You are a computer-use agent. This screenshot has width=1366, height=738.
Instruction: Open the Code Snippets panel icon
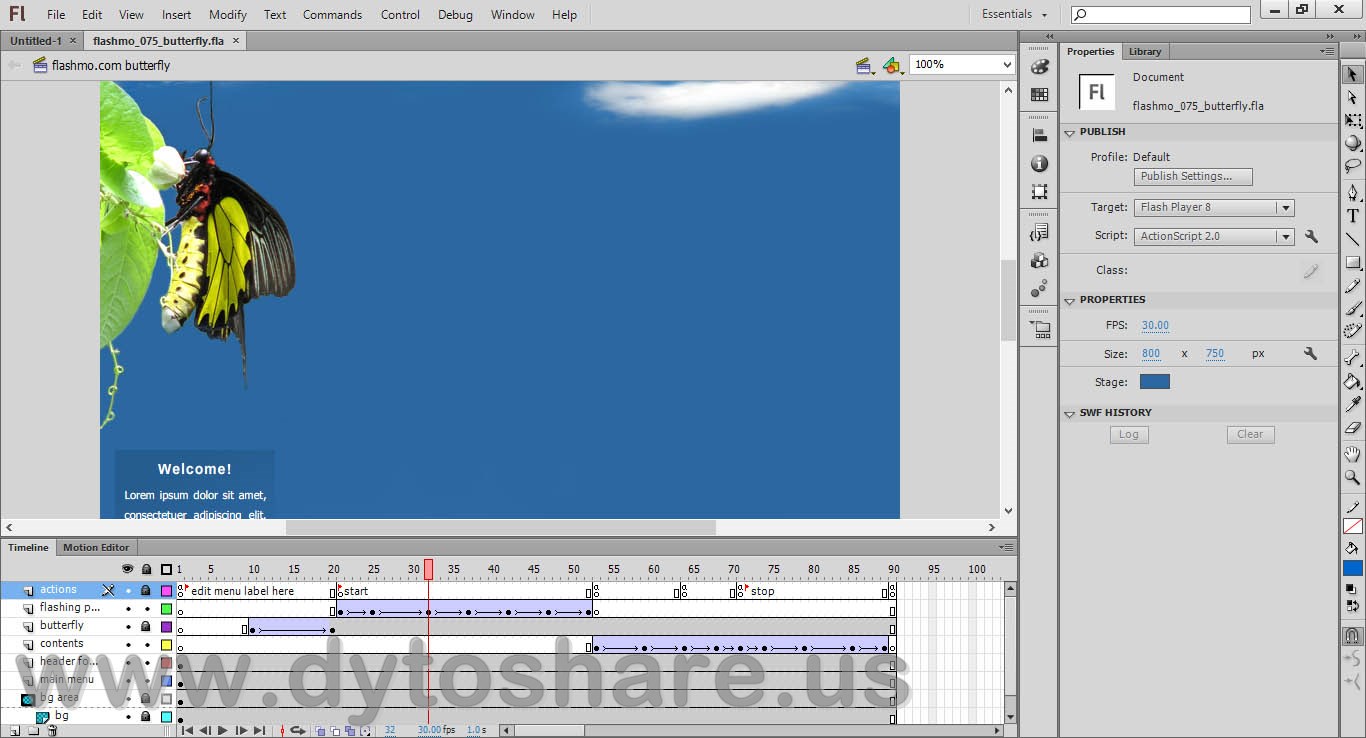[1040, 233]
